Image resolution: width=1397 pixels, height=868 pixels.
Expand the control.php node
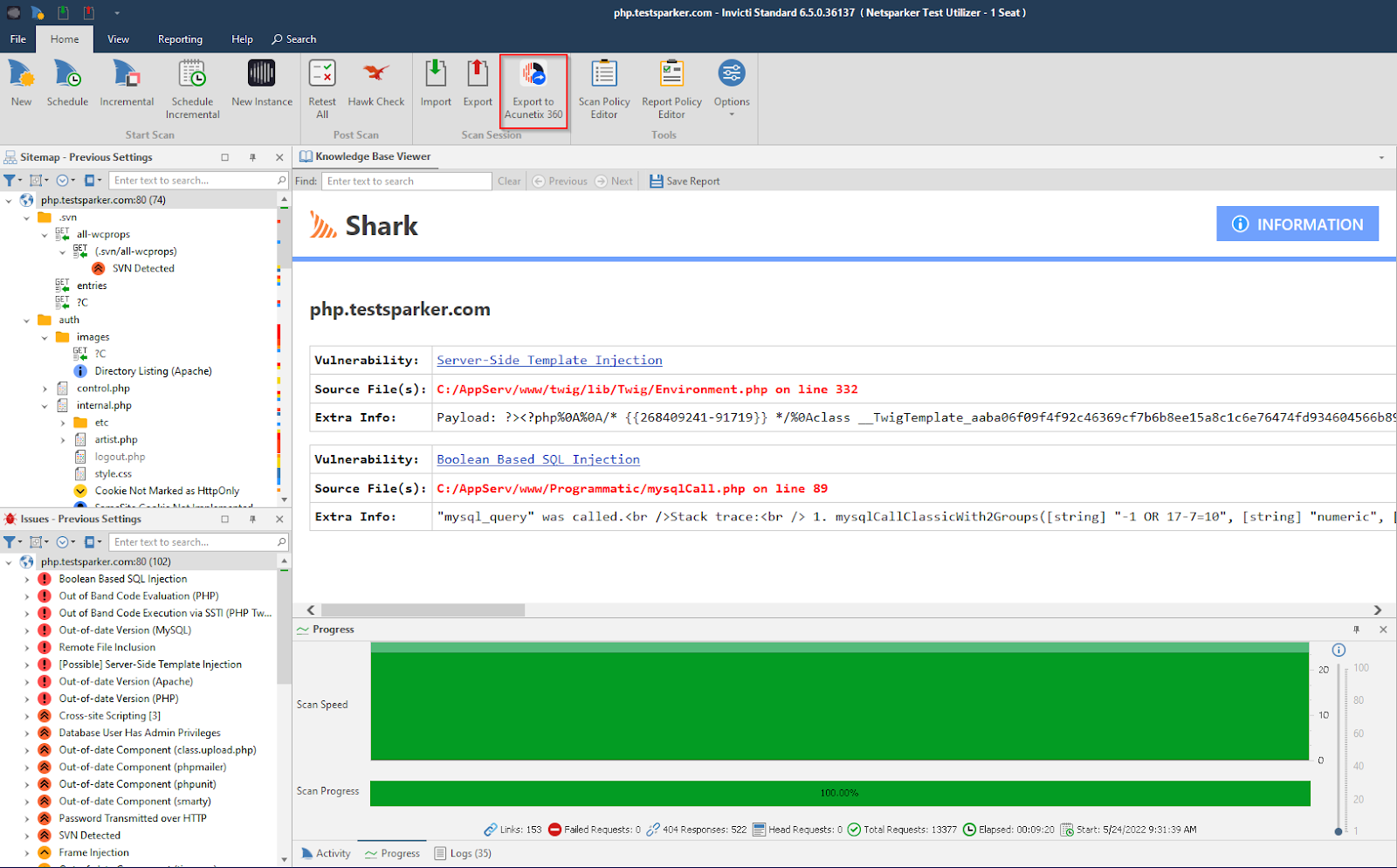click(45, 389)
